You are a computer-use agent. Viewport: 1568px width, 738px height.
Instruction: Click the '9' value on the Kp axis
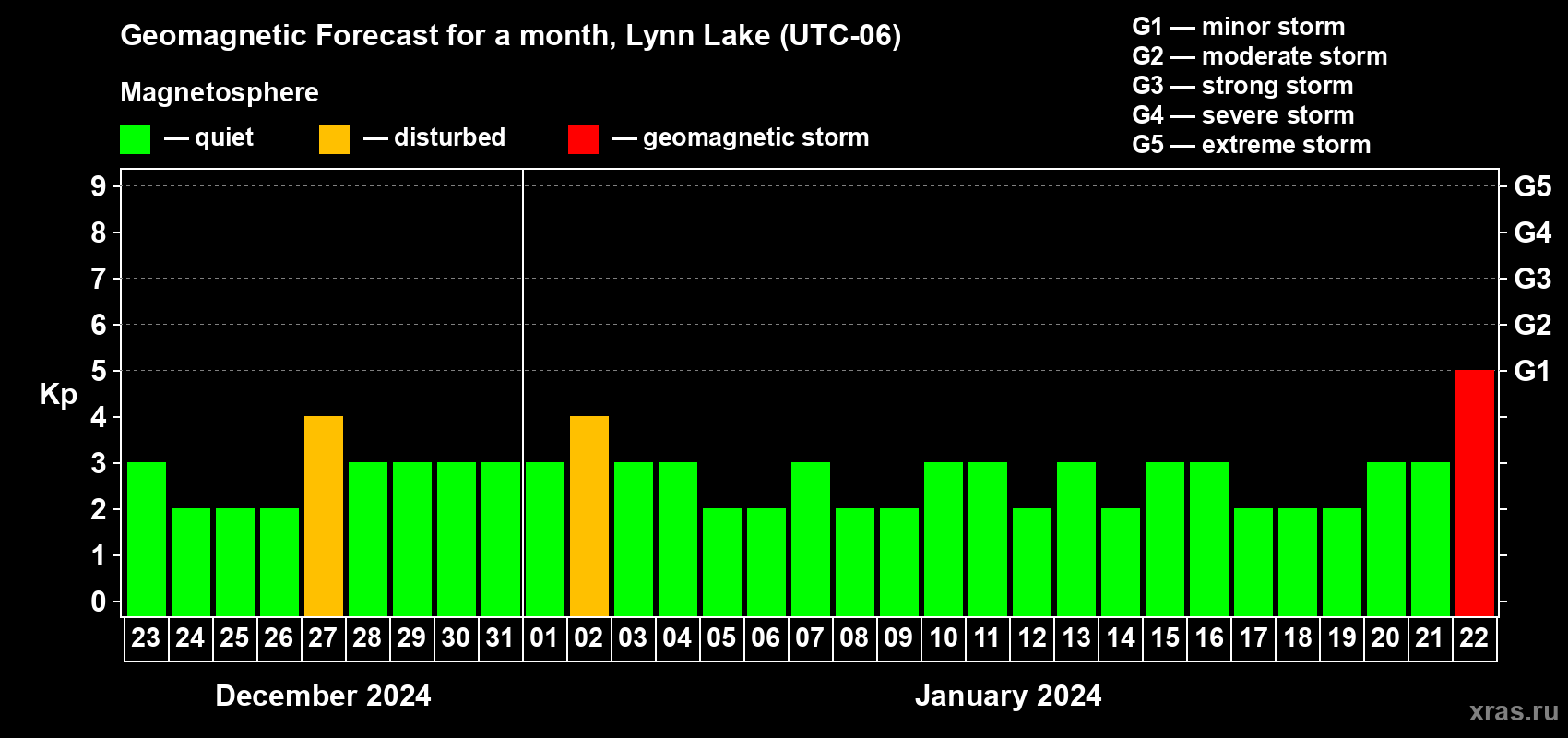click(99, 186)
